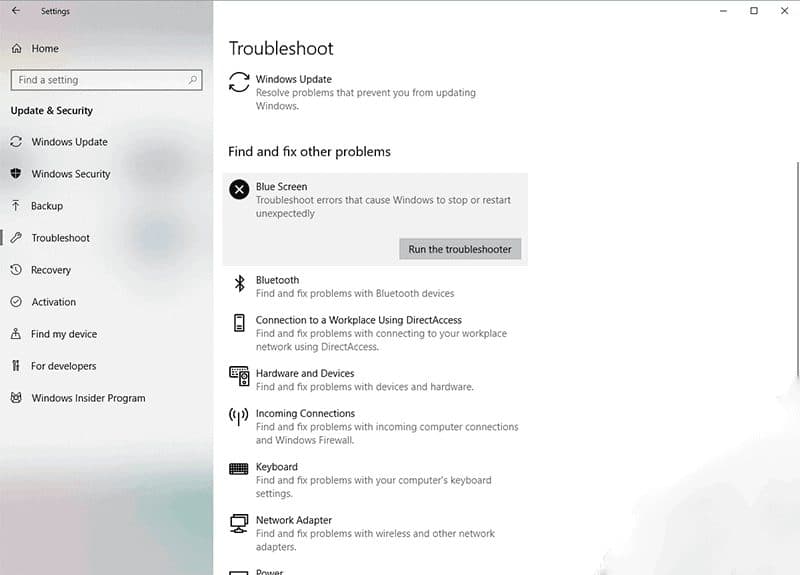Image resolution: width=800 pixels, height=575 pixels.
Task: Select Recovery in the sidebar
Action: click(x=51, y=270)
